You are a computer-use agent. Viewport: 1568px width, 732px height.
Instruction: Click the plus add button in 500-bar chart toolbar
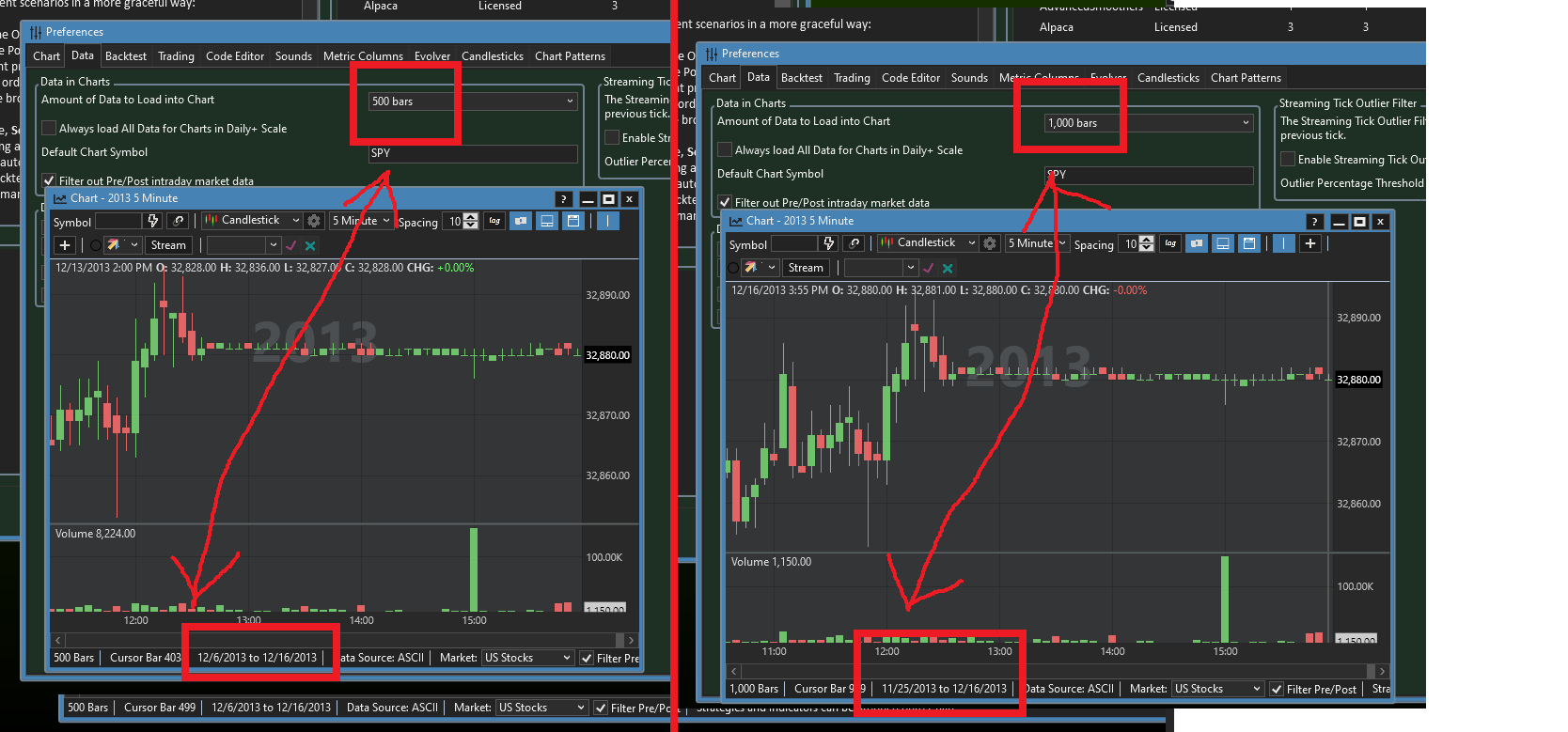tap(65, 245)
